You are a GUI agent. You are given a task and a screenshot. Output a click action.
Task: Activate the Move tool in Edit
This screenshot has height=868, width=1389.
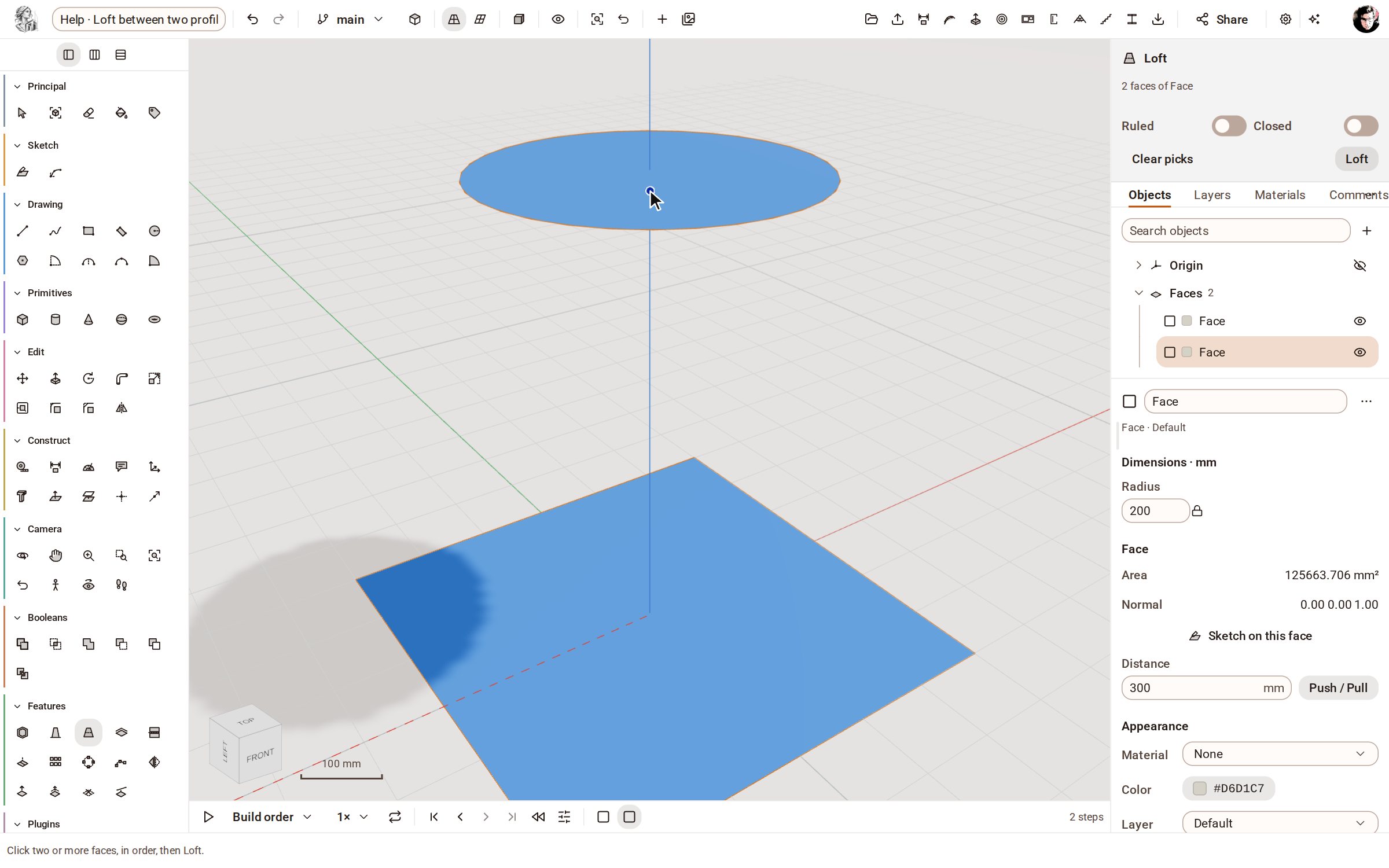[23, 378]
